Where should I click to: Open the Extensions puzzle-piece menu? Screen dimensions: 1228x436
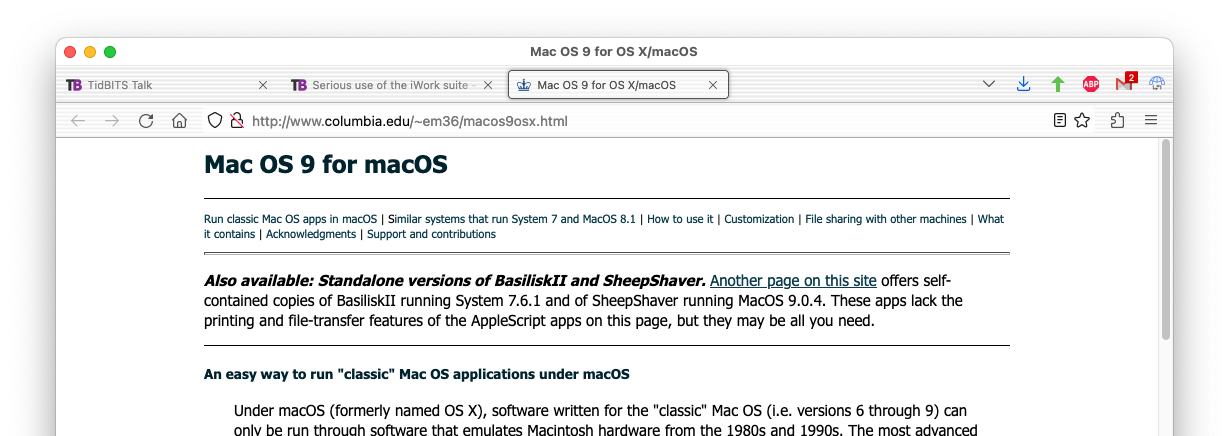click(1118, 121)
